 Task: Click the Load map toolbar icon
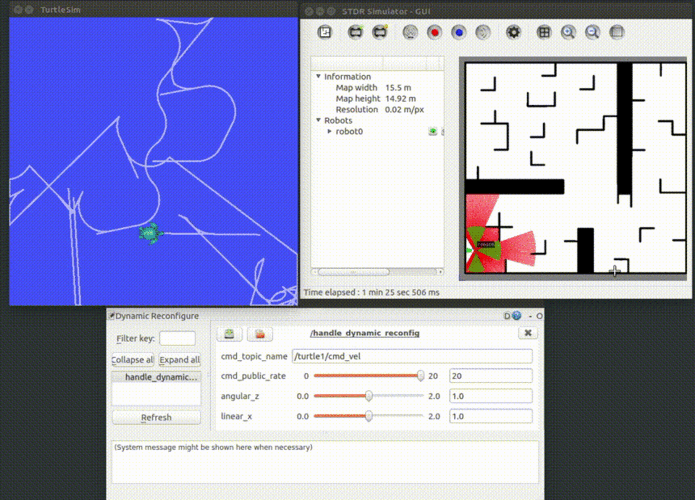click(x=325, y=32)
